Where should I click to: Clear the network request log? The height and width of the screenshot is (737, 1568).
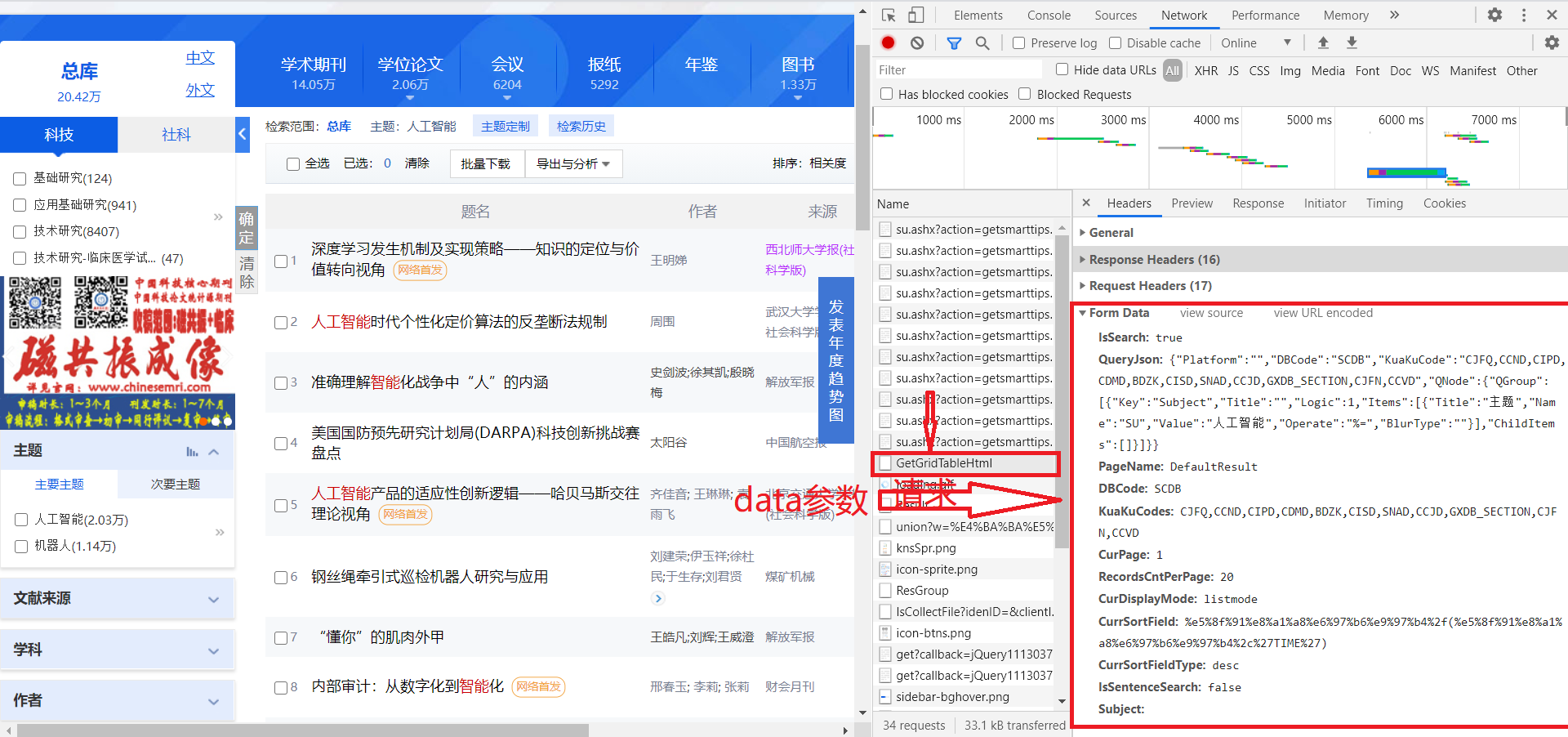coord(916,42)
